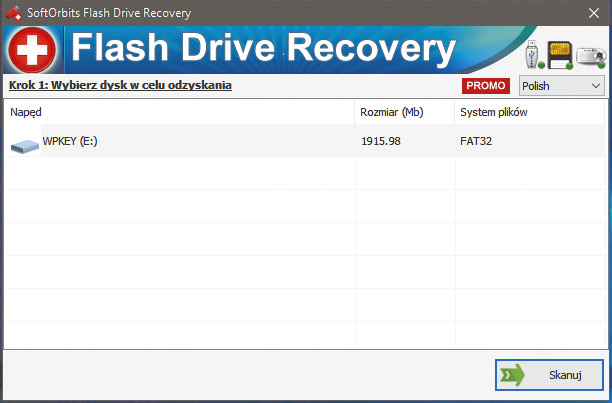Viewport: 612px width, 403px height.
Task: Open the Polish language dropdown
Action: click(562, 86)
